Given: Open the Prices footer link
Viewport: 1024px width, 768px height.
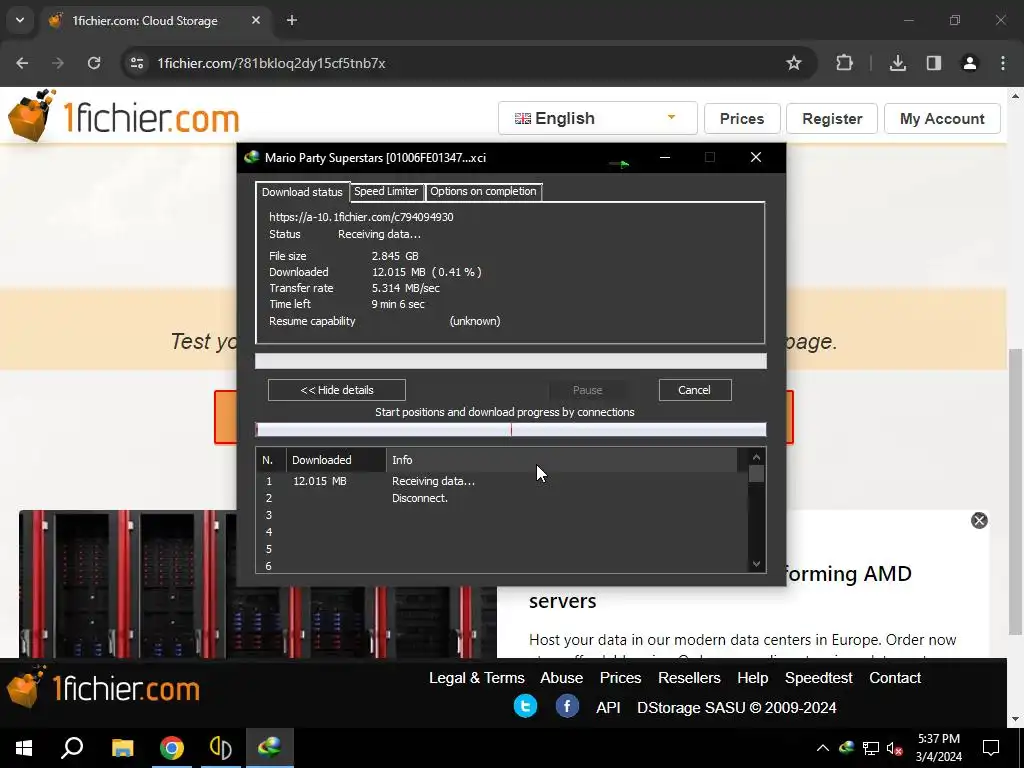Looking at the screenshot, I should pyautogui.click(x=620, y=678).
